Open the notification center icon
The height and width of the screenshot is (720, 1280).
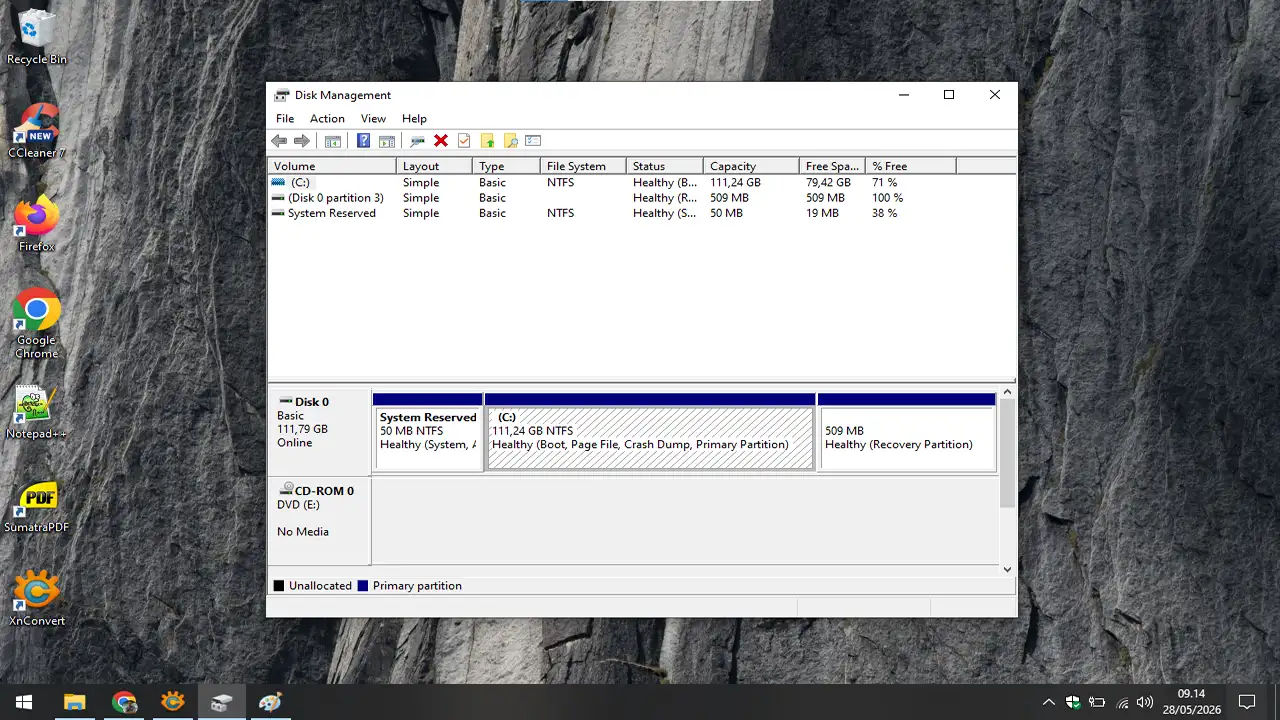[x=1247, y=702]
